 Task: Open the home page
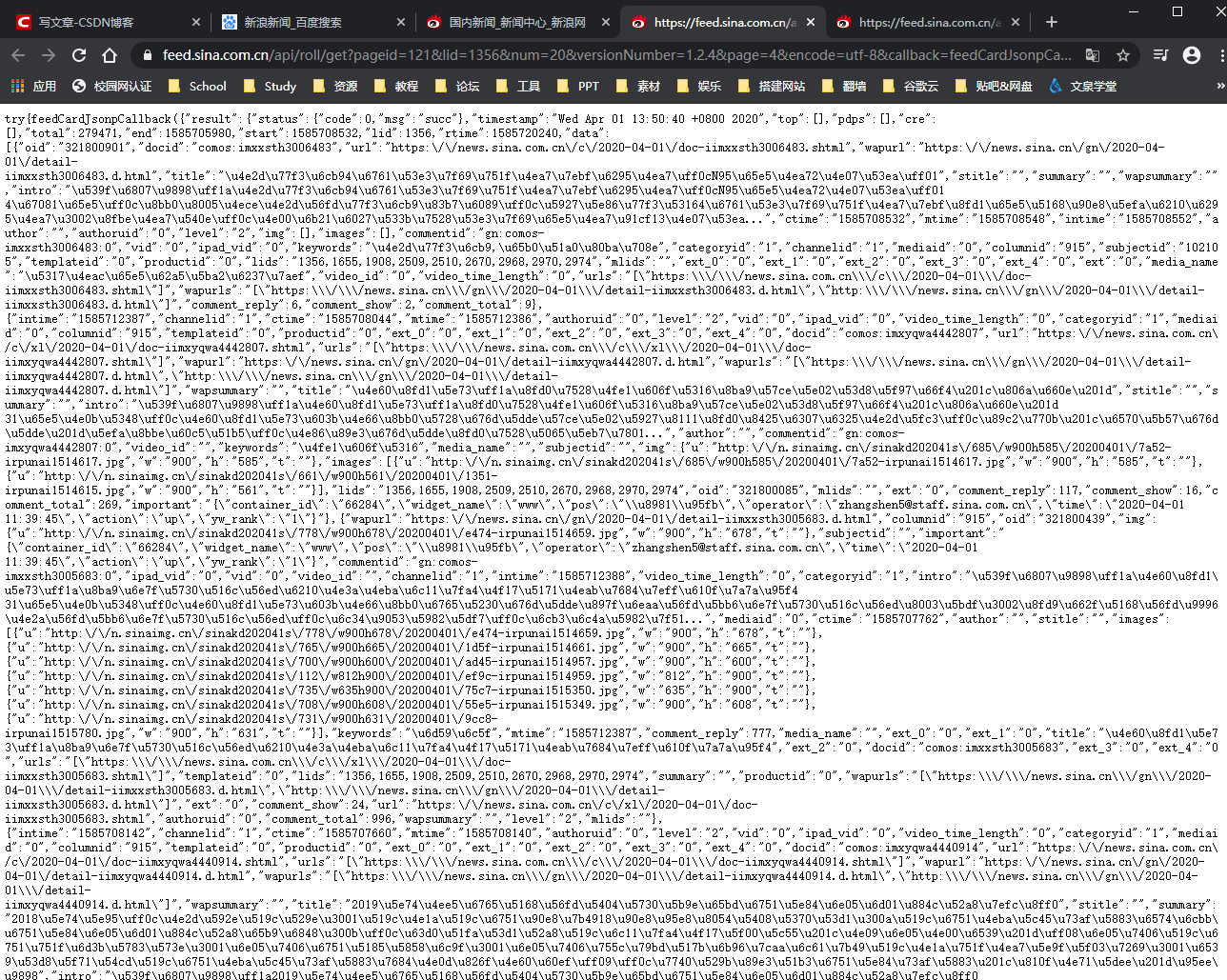pos(110,55)
